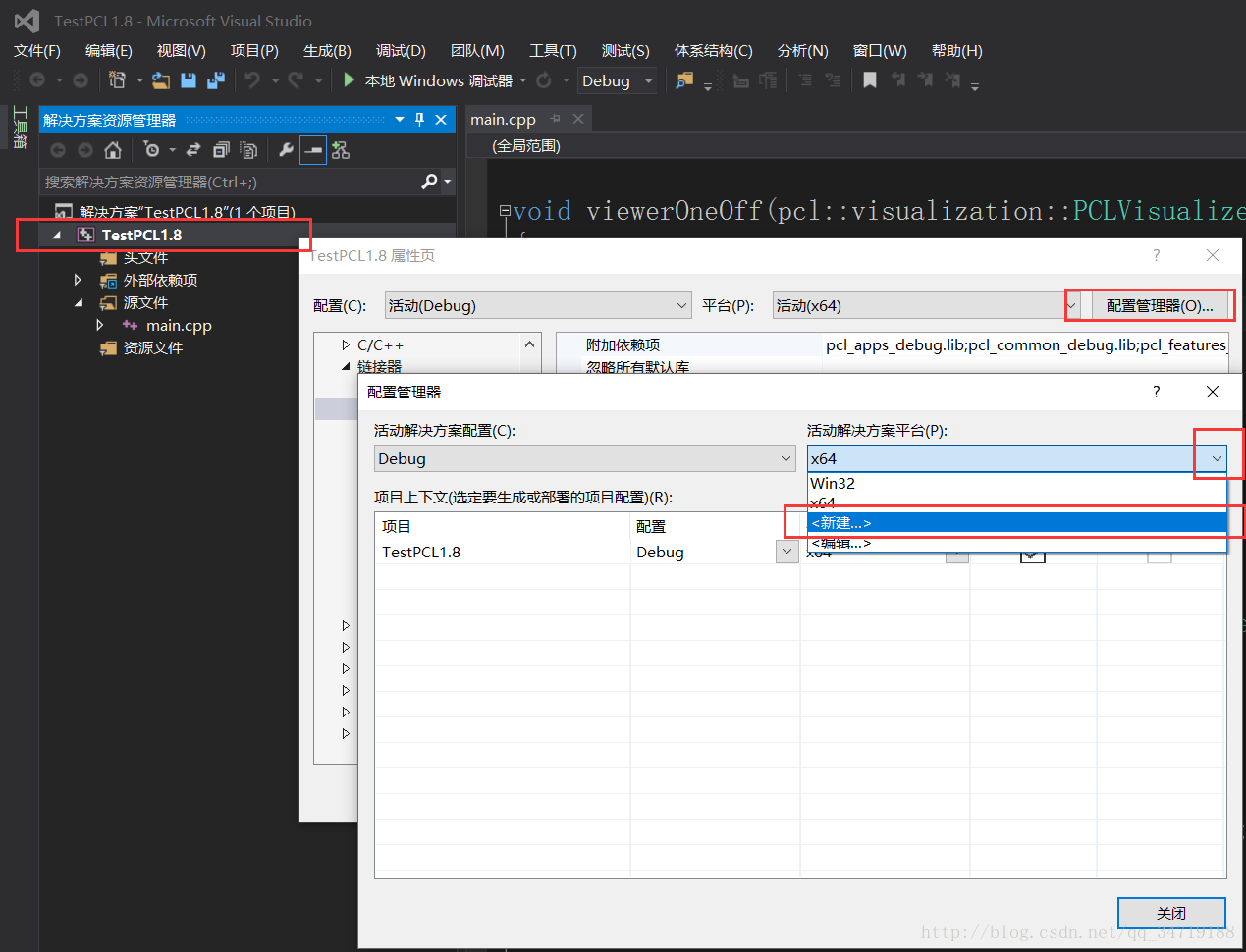
Task: Save the current file with disk icon
Action: (x=189, y=80)
